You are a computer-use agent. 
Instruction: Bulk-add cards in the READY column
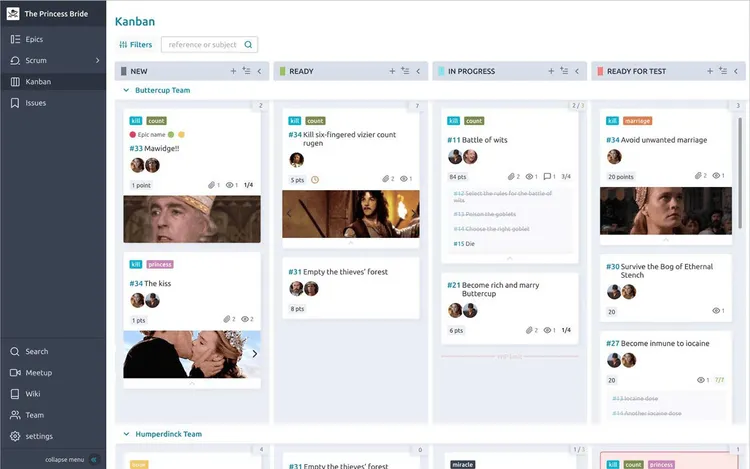pos(405,71)
